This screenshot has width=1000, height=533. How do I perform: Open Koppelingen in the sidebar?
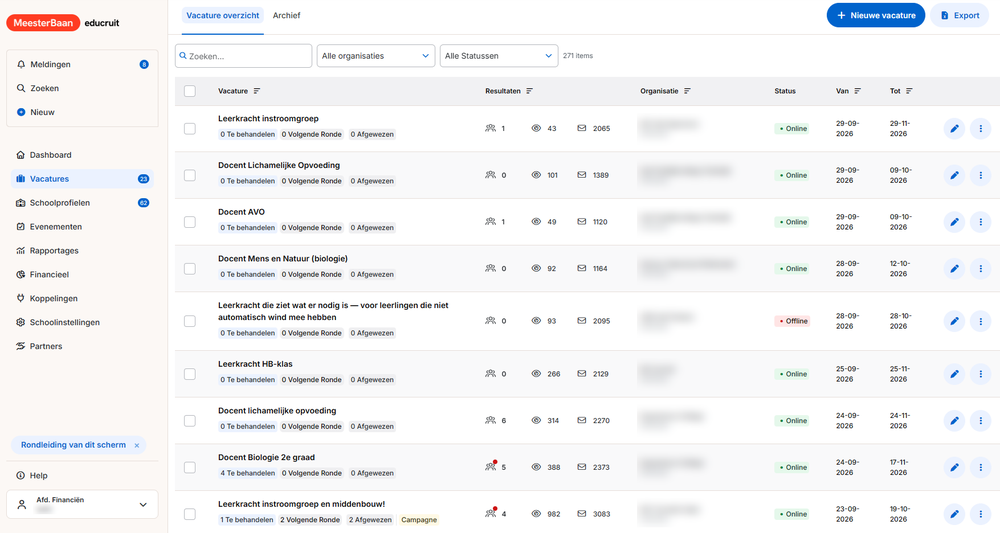82,298
